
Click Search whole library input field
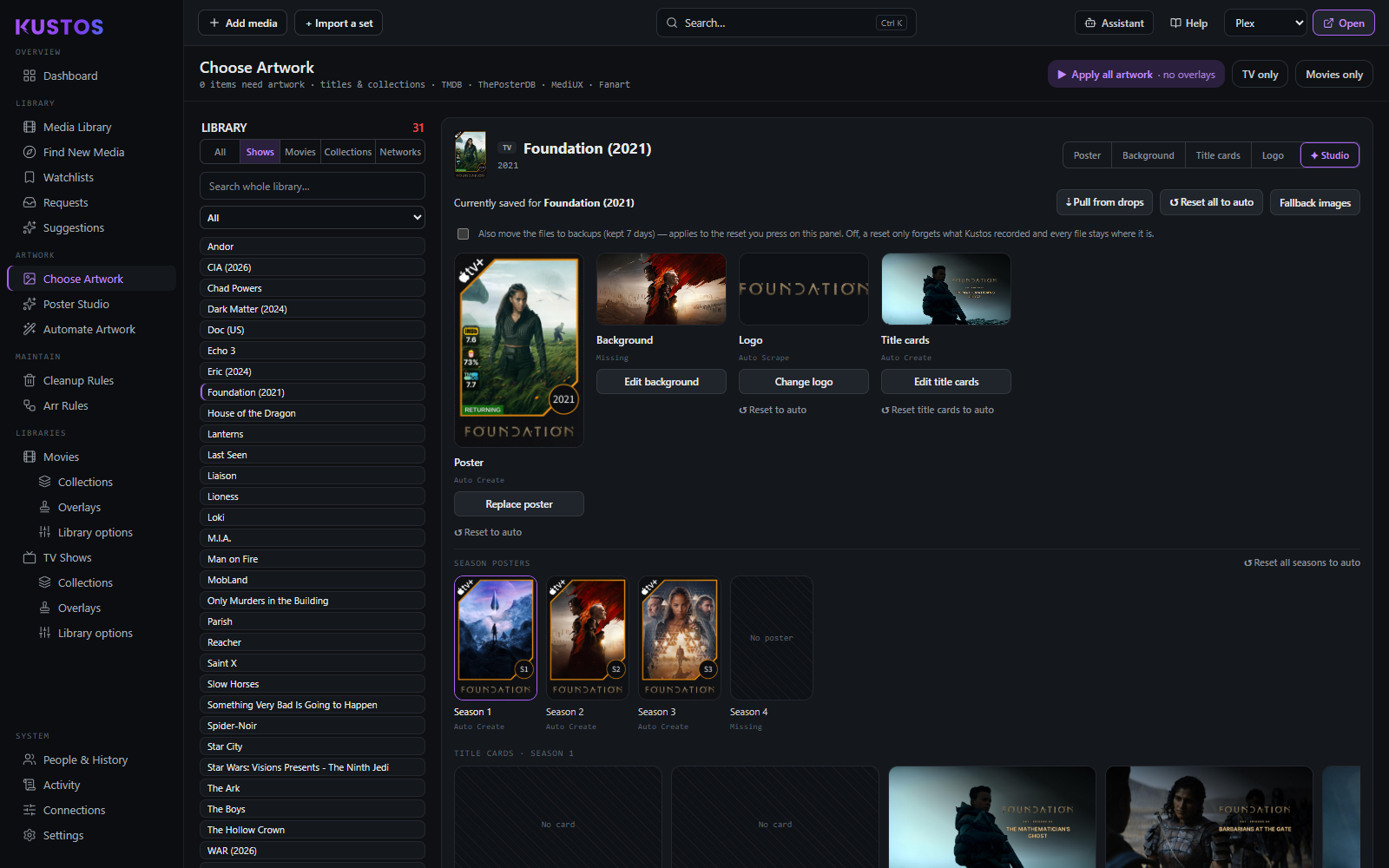click(313, 187)
